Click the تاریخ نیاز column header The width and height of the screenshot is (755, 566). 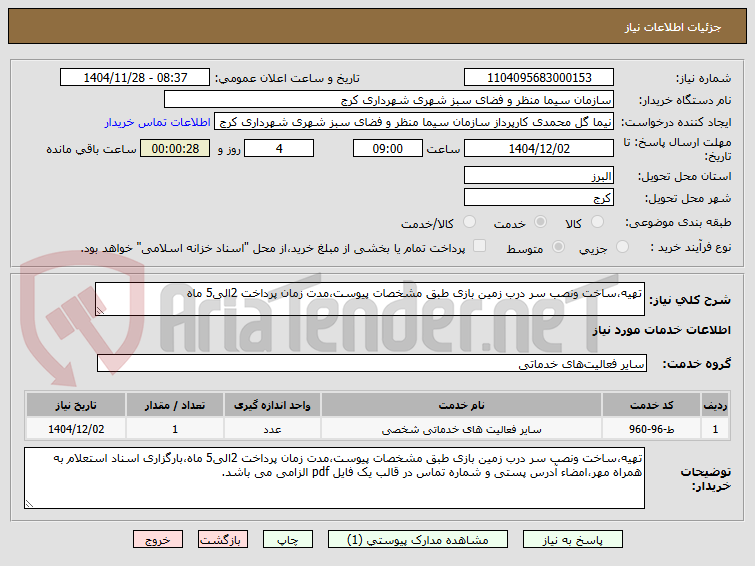click(x=76, y=405)
